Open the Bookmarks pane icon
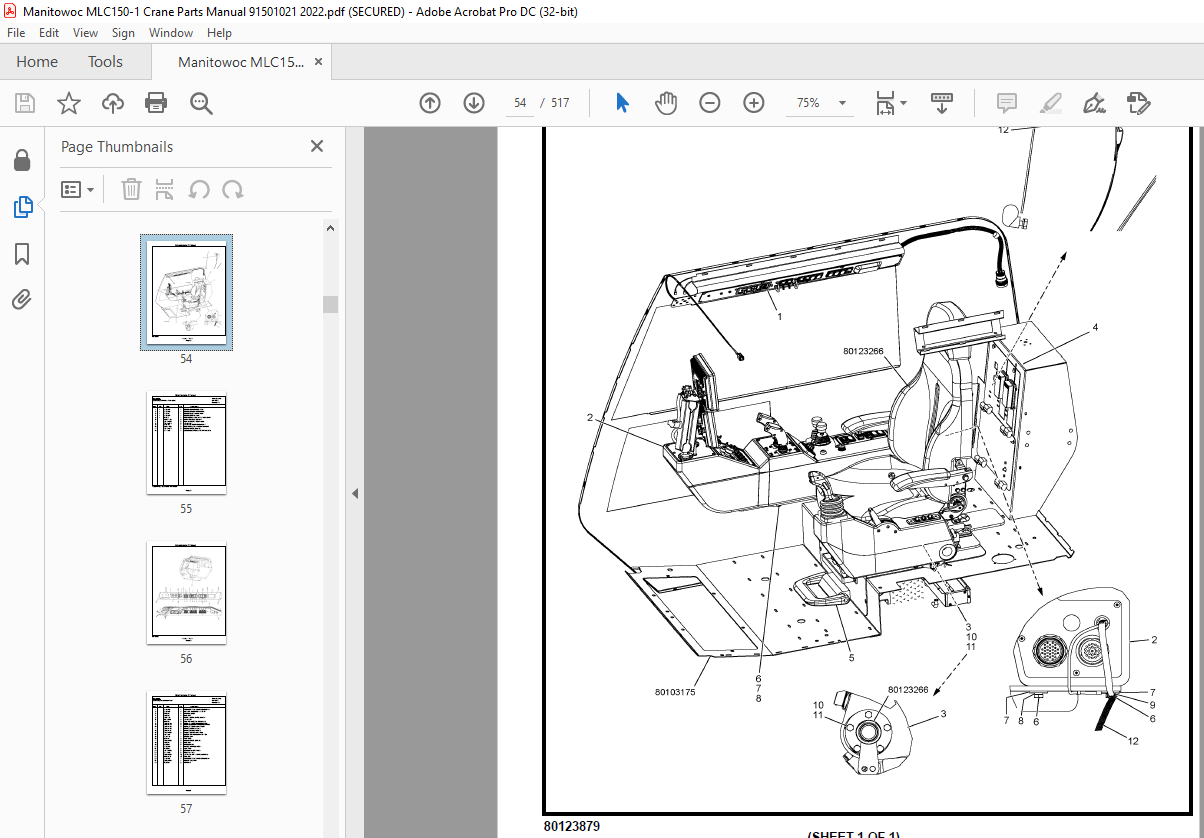Image resolution: width=1204 pixels, height=838 pixels. point(22,254)
